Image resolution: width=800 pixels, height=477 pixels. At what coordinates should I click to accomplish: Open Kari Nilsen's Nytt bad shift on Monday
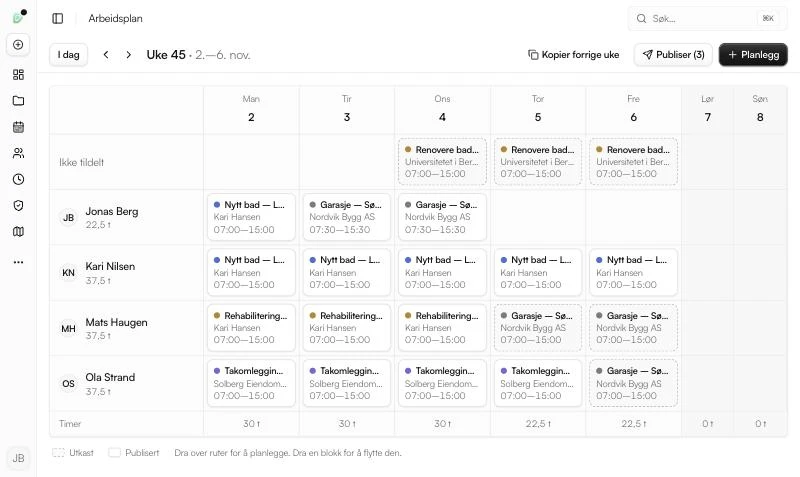coord(251,272)
